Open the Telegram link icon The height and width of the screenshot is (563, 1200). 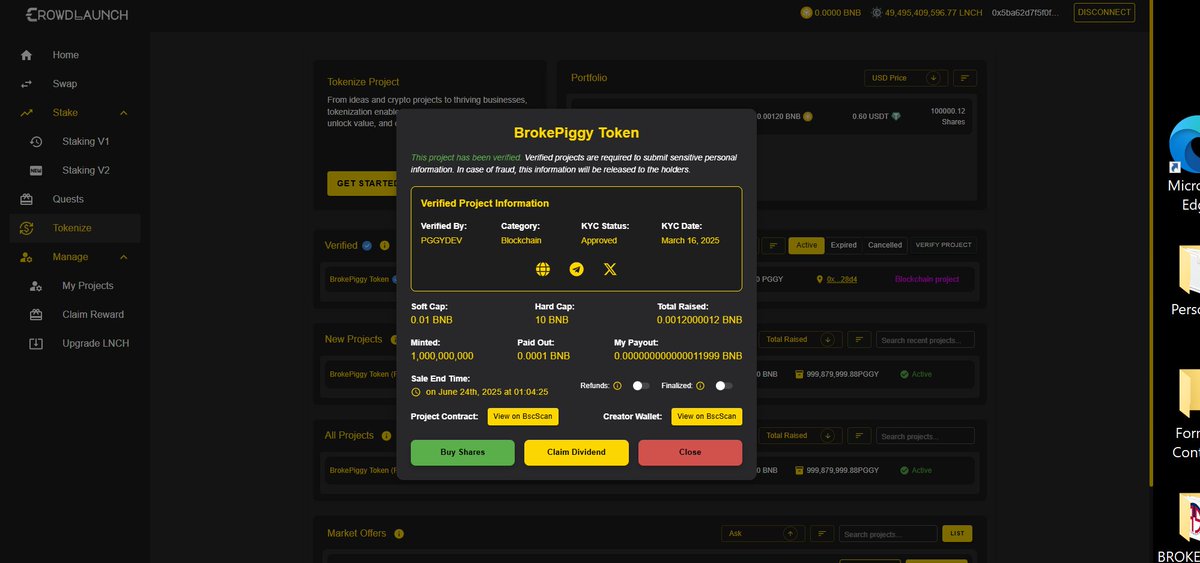point(576,269)
